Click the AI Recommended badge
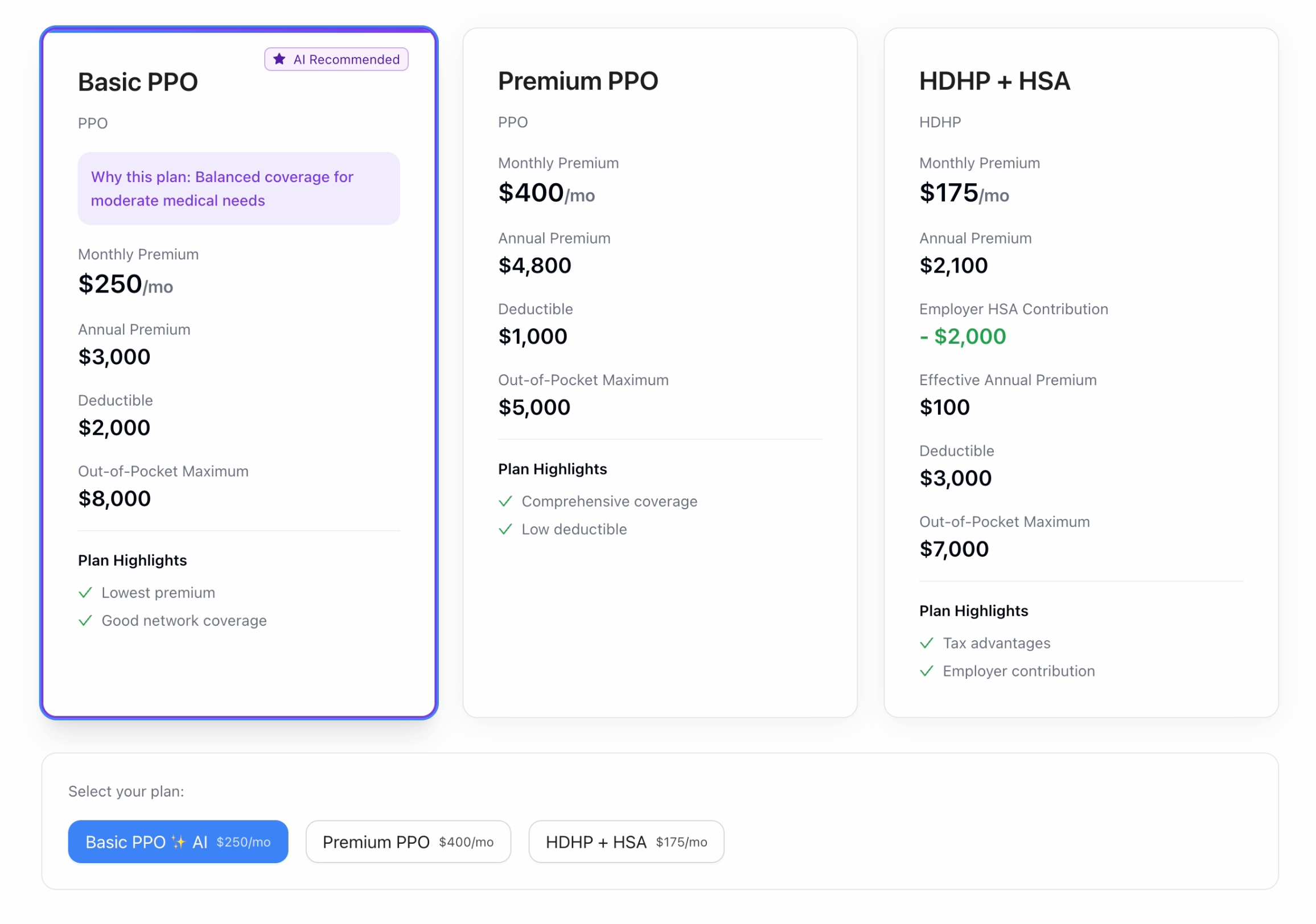1316x924 pixels. click(x=336, y=60)
